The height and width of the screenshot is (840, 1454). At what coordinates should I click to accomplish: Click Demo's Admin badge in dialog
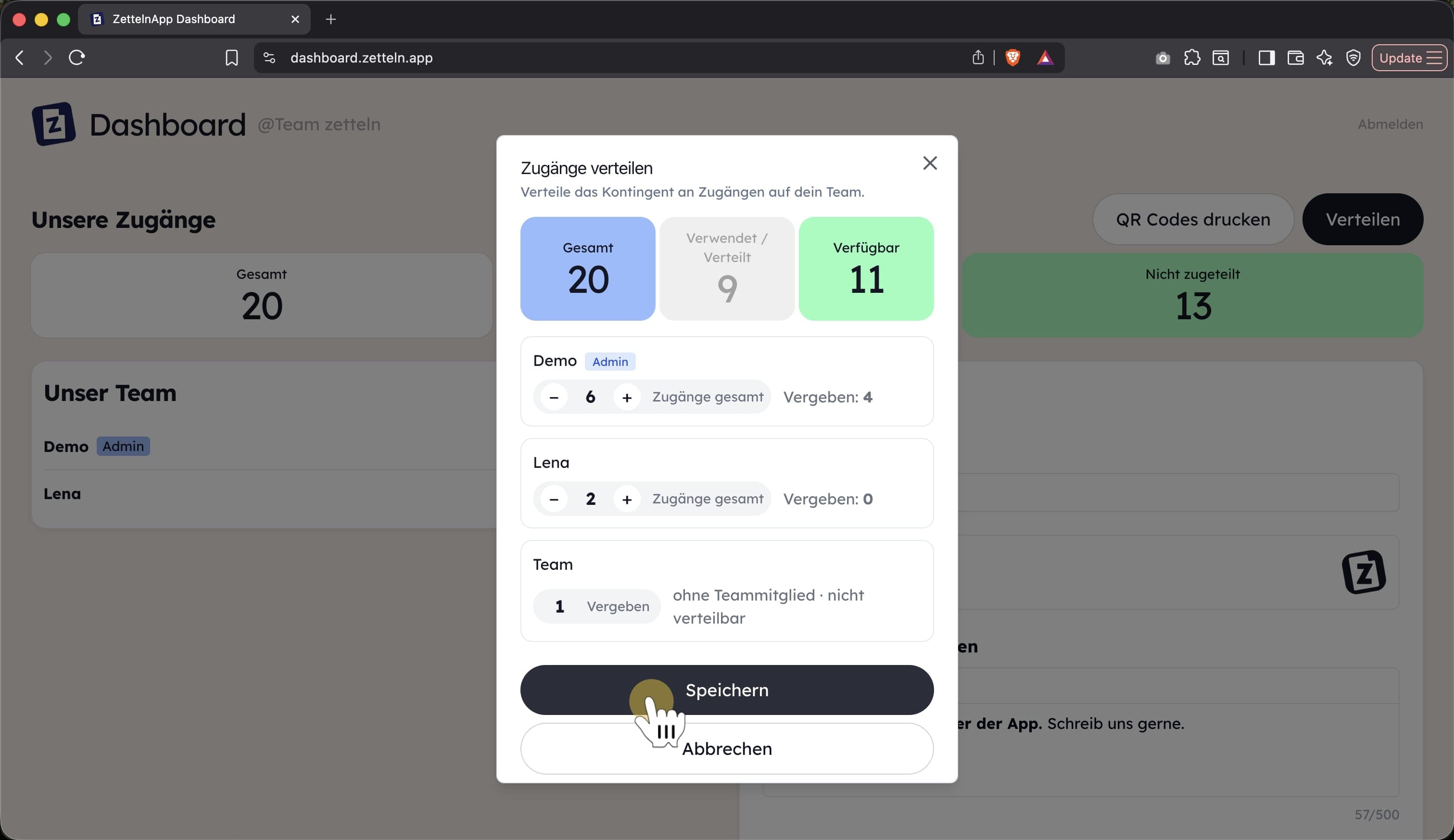[610, 362]
